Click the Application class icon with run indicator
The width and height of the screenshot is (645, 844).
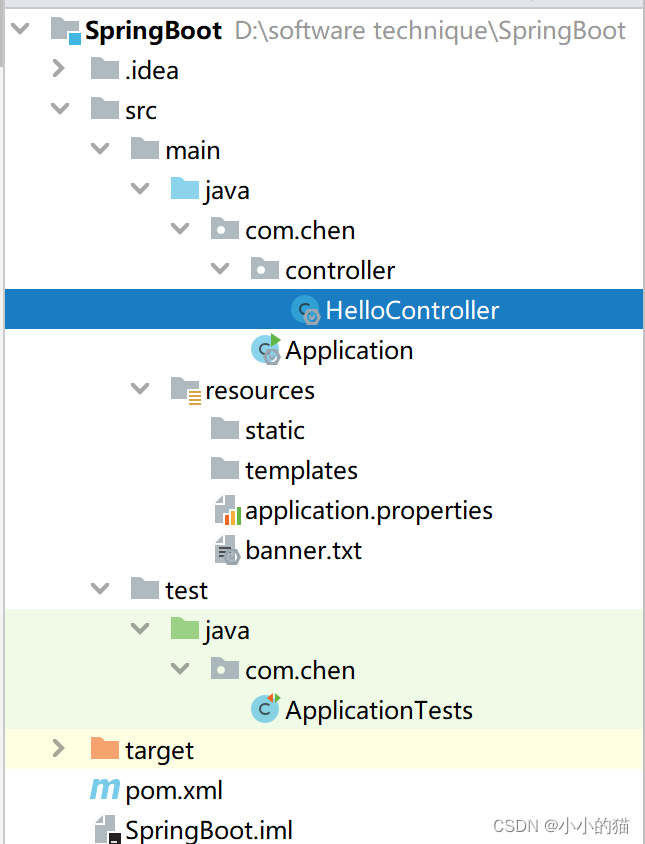click(265, 350)
